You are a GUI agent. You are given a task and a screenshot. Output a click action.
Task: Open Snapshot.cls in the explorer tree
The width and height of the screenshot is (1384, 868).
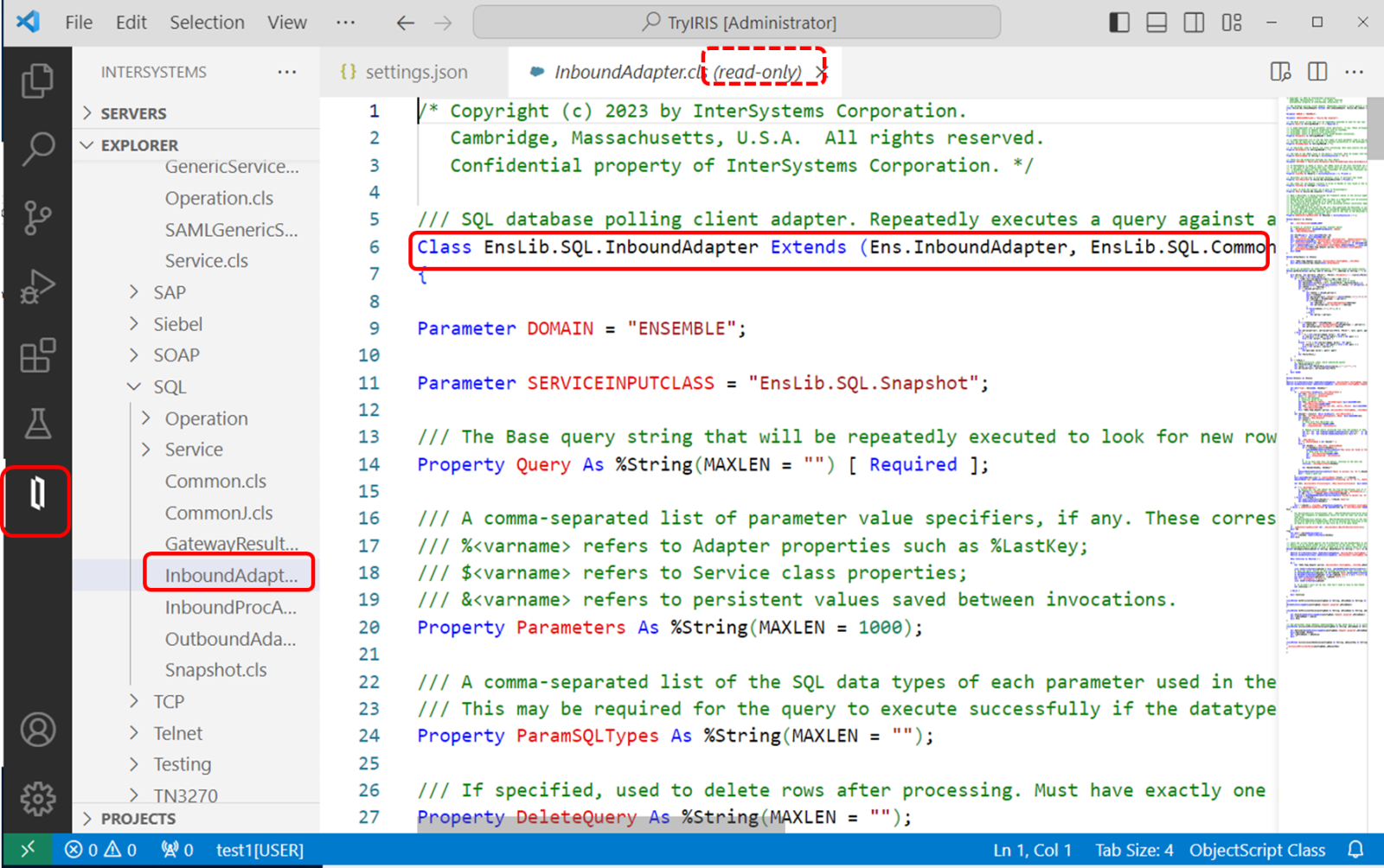point(215,670)
